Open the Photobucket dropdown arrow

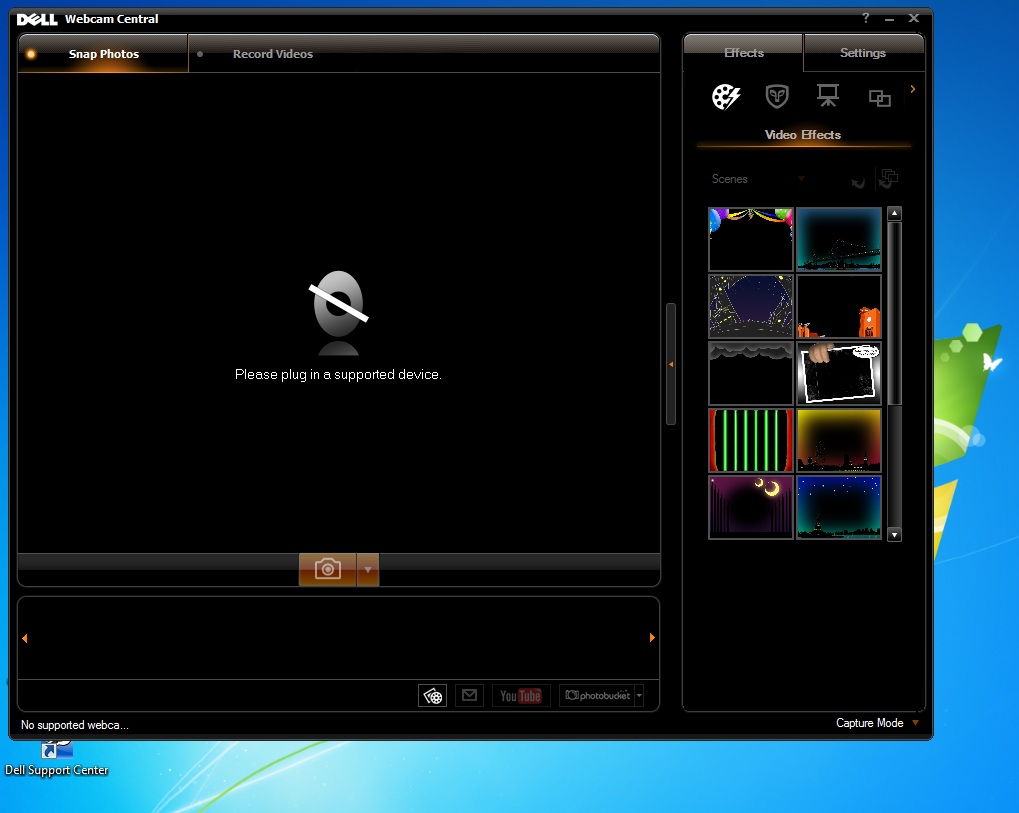tap(639, 695)
